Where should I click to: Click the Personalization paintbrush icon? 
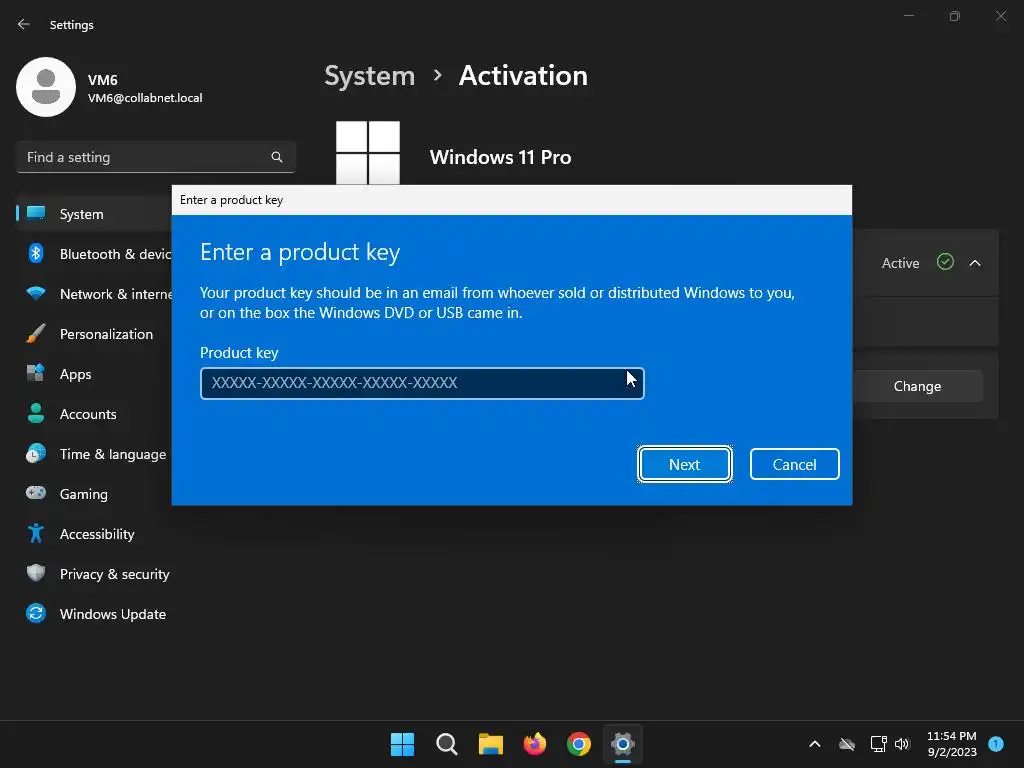click(36, 333)
